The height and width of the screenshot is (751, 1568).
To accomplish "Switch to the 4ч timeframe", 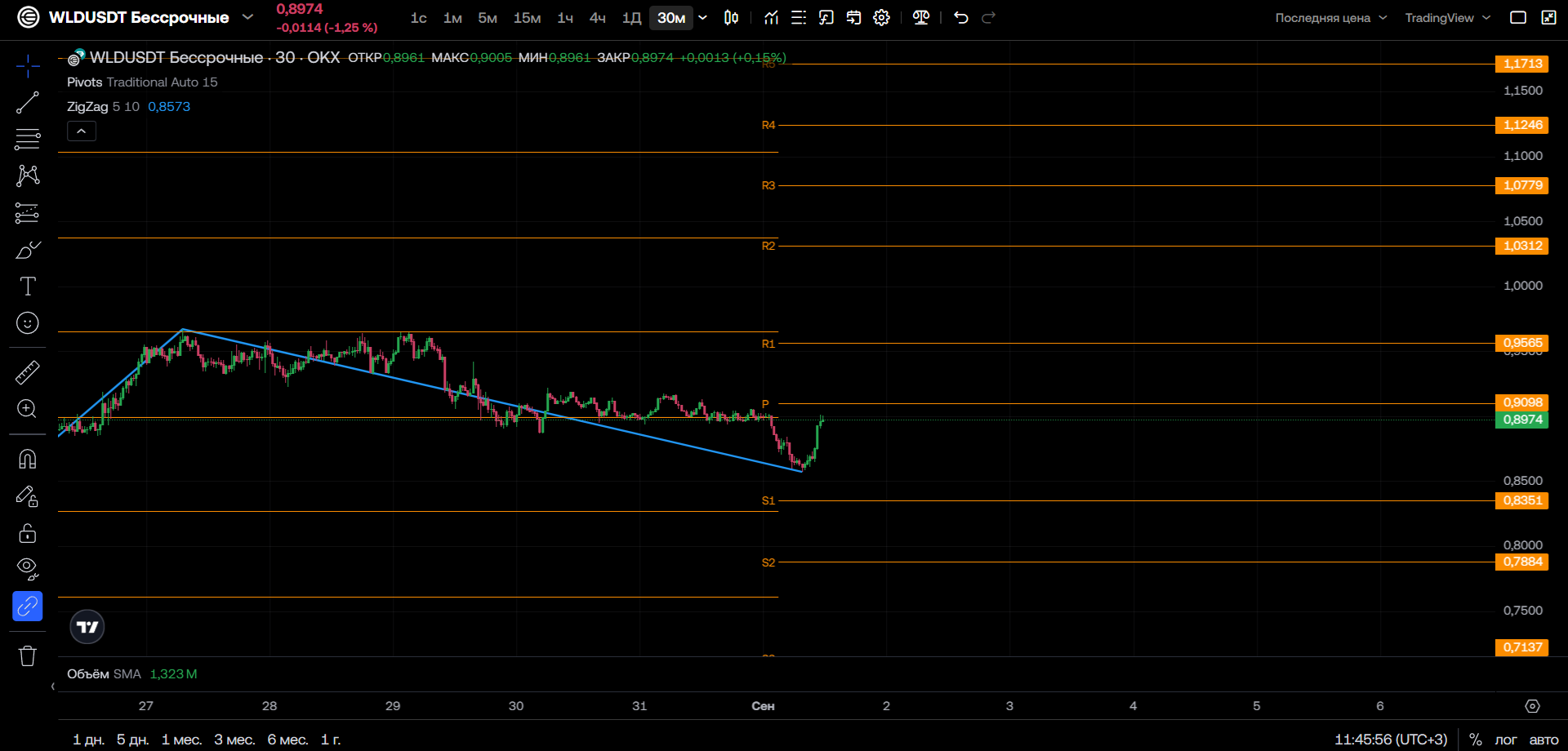I will tap(598, 18).
